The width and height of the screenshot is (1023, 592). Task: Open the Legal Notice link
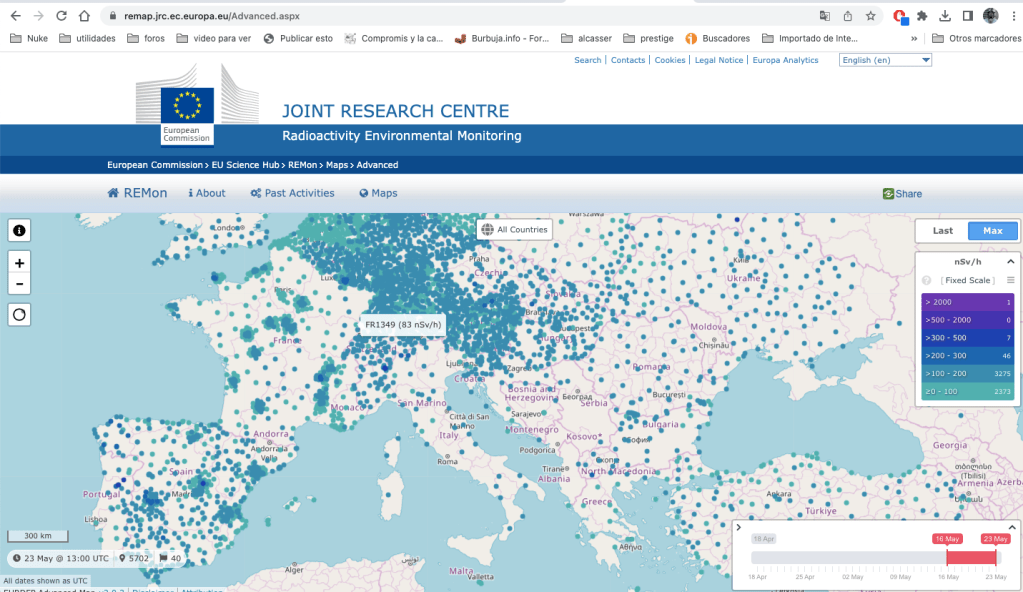coord(719,60)
